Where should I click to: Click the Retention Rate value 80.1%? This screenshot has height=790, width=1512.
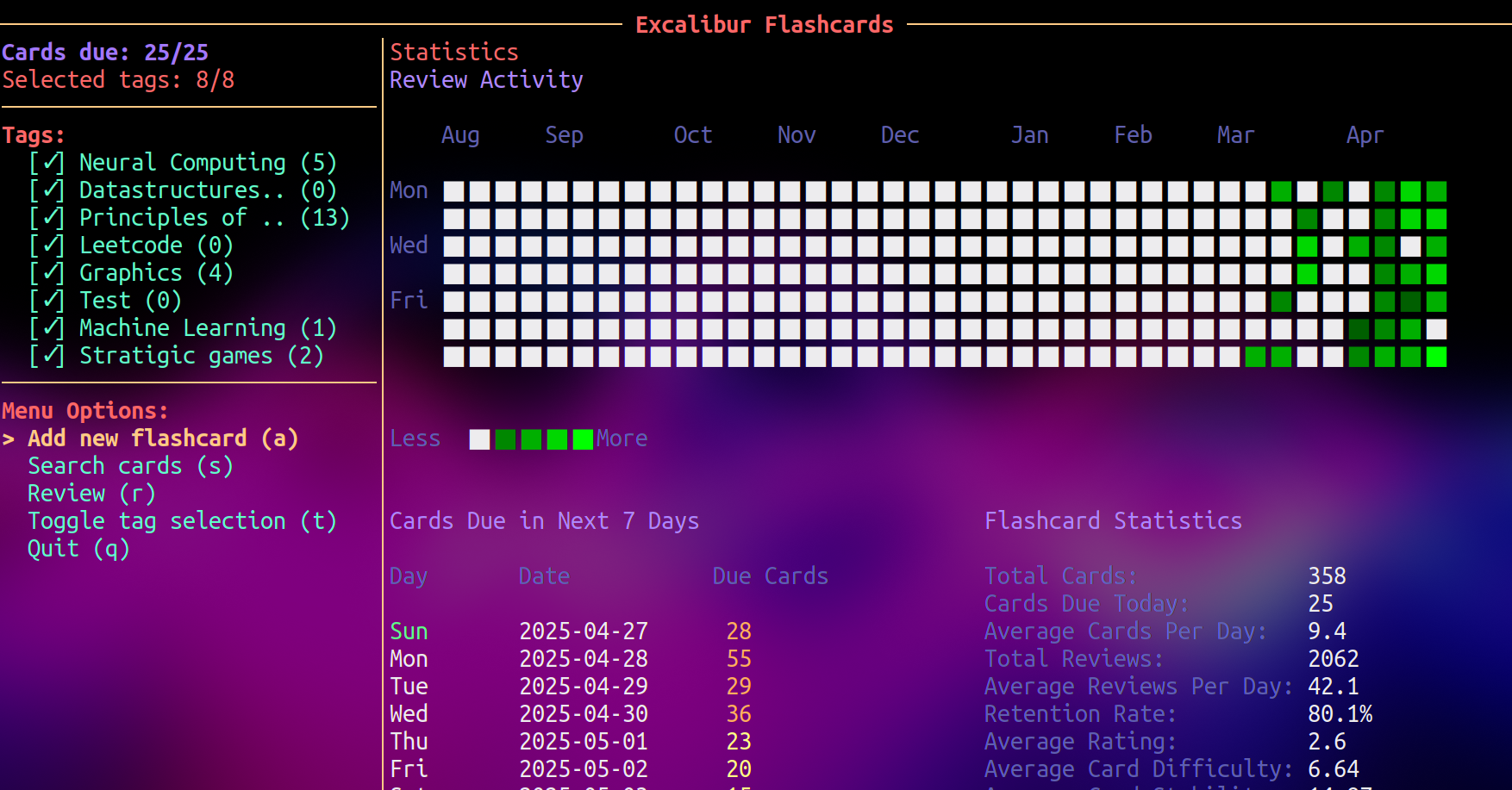(1340, 714)
